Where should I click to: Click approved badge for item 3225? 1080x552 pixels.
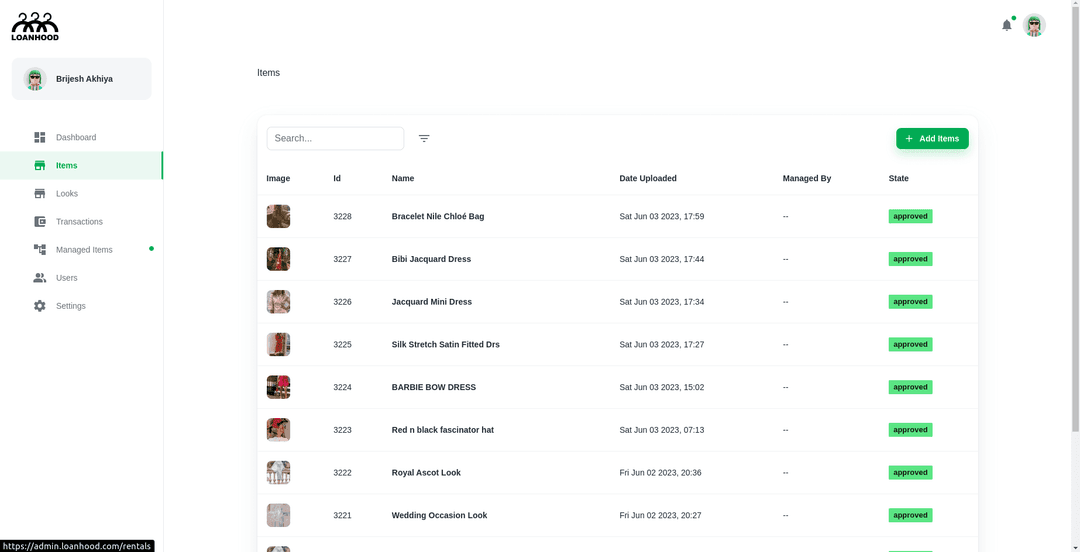pyautogui.click(x=911, y=345)
